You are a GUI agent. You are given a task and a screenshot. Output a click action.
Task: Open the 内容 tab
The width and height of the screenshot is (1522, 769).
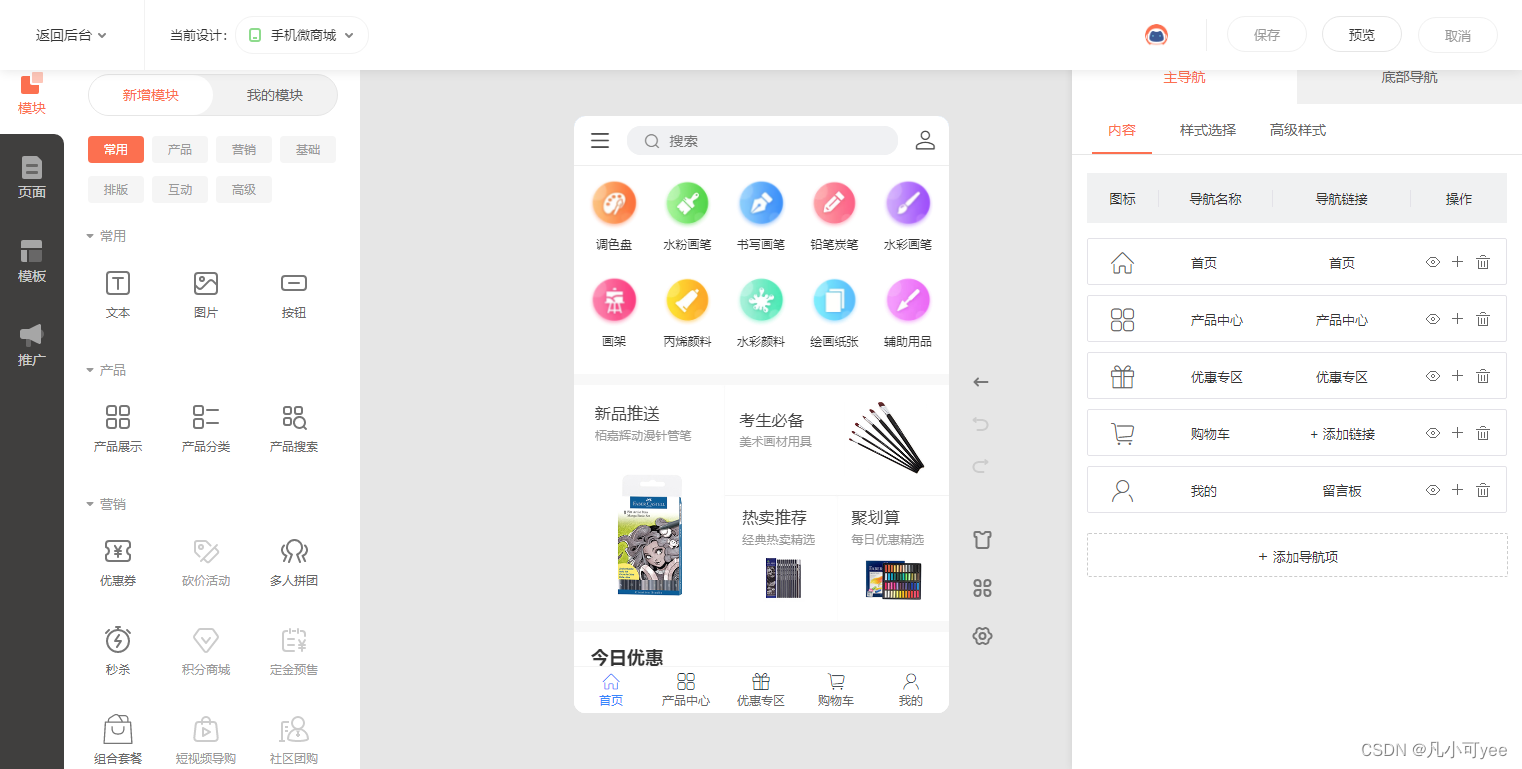(x=1122, y=130)
